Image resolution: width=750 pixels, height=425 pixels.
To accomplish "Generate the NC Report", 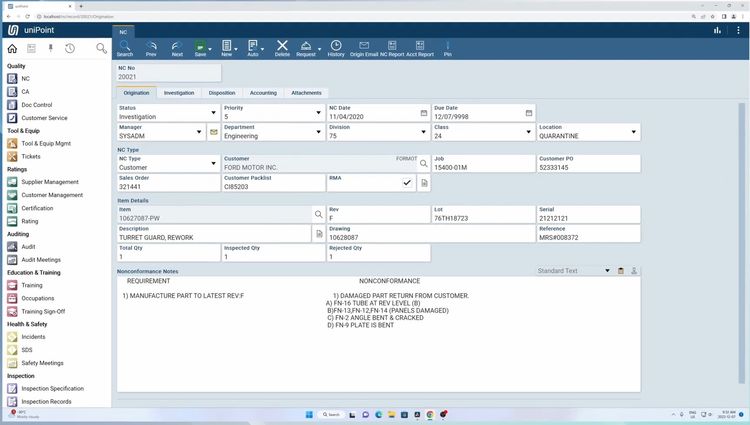I will 392,48.
